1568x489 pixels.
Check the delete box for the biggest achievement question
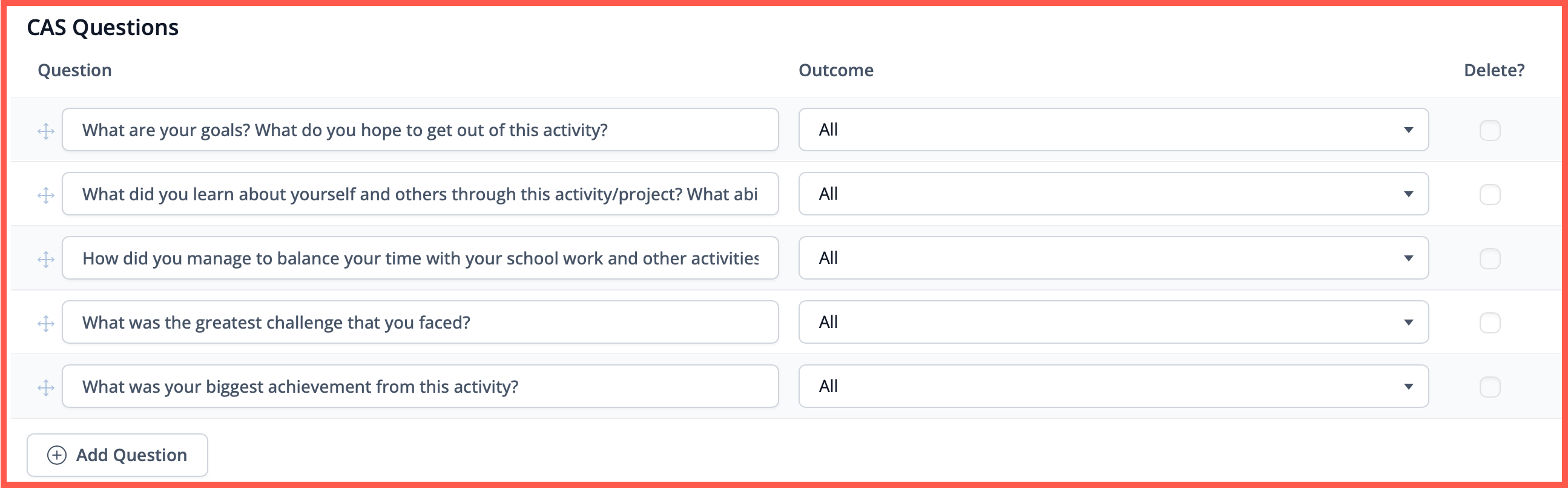[x=1490, y=387]
